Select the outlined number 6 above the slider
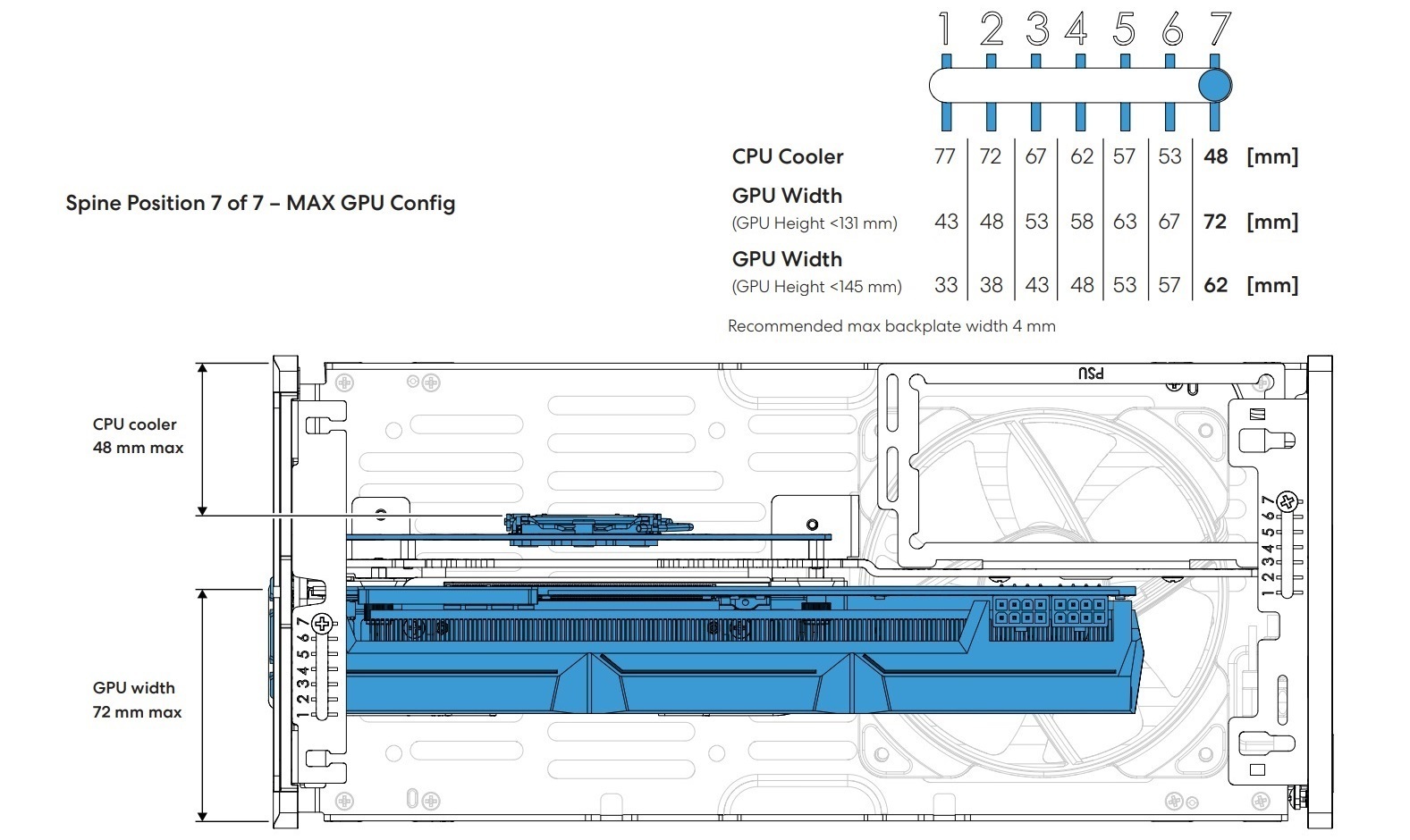 pyautogui.click(x=1172, y=29)
